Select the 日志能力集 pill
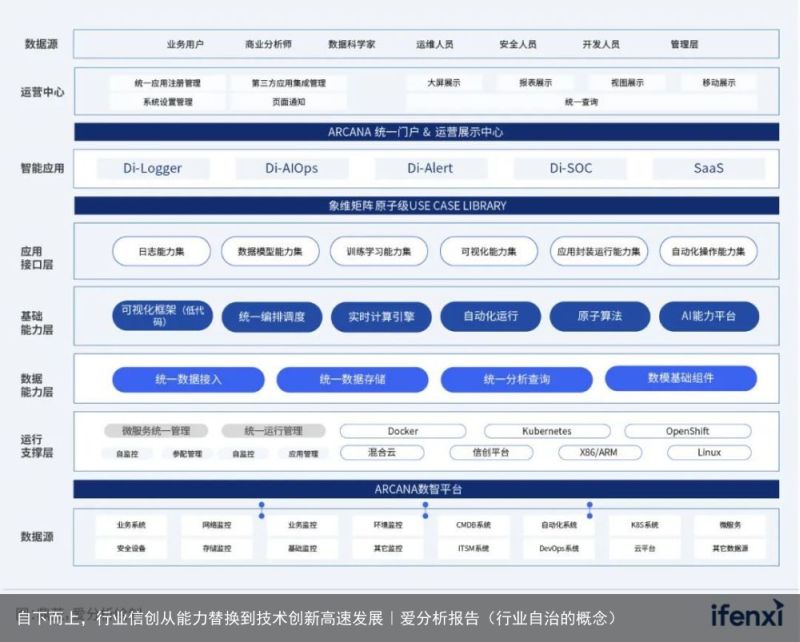Image resolution: width=800 pixels, height=642 pixels. [161, 251]
